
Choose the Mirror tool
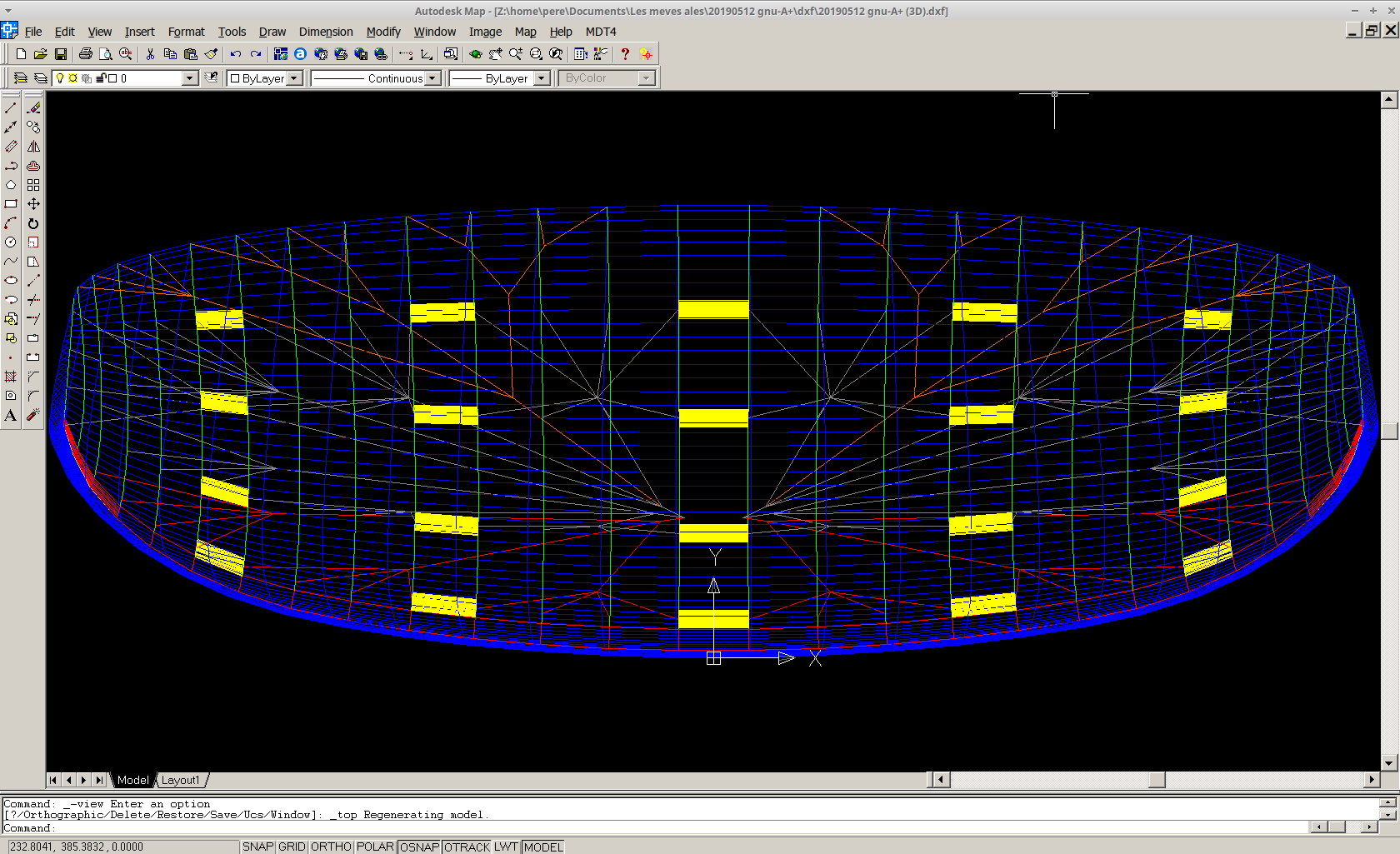[33, 147]
